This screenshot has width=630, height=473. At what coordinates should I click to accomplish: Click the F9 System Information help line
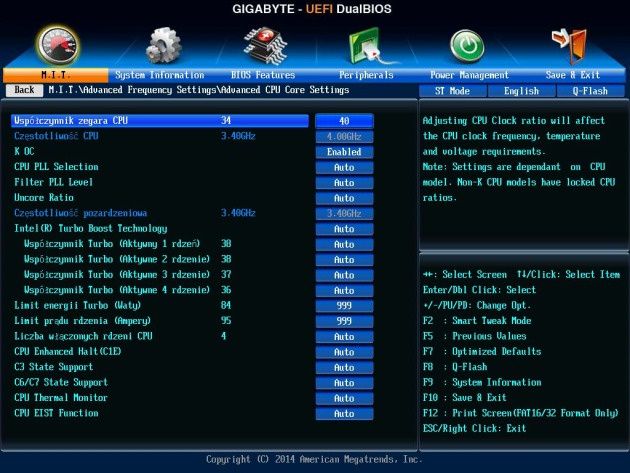click(x=482, y=382)
